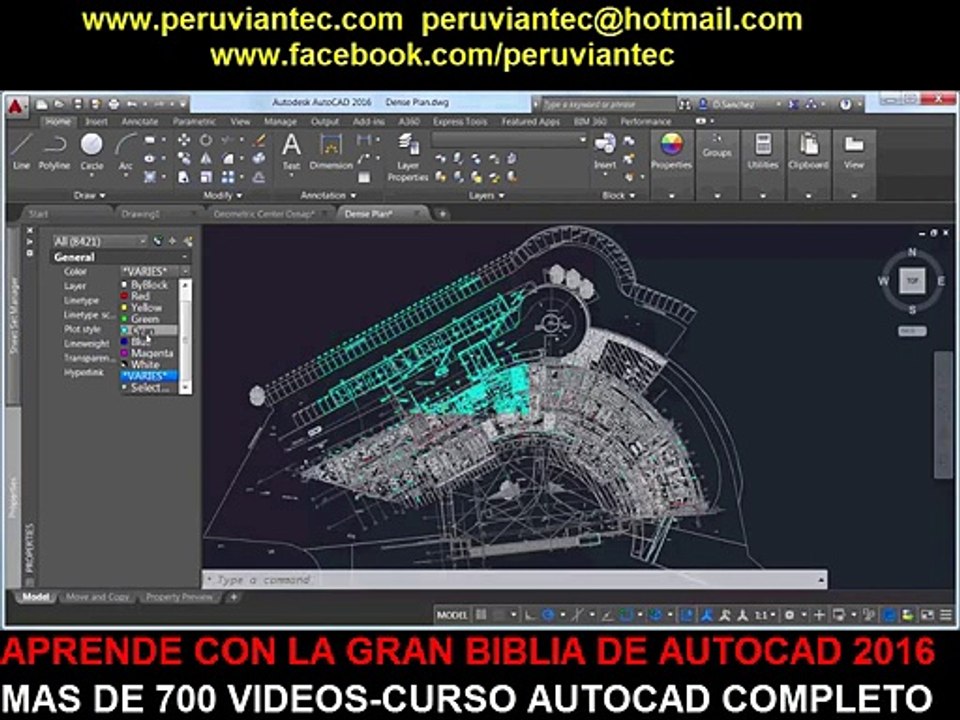This screenshot has width=960, height=720.
Task: Click the color list scrollbar
Action: click(x=185, y=336)
